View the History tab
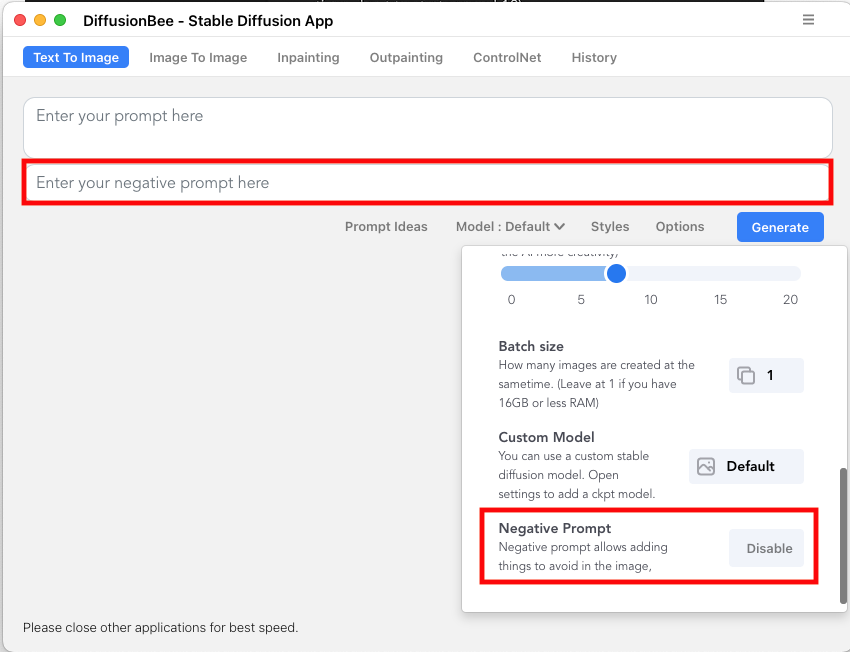This screenshot has width=850, height=652. pyautogui.click(x=594, y=57)
